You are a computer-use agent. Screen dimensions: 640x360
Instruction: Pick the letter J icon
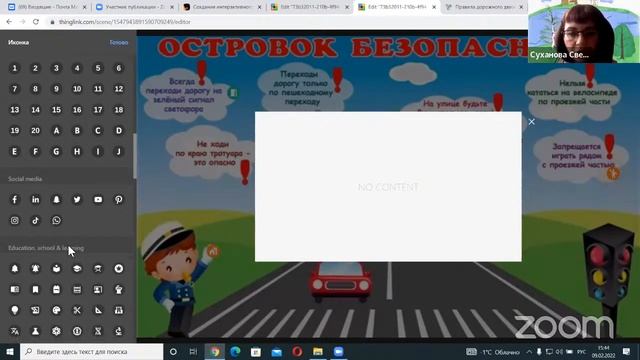119,151
